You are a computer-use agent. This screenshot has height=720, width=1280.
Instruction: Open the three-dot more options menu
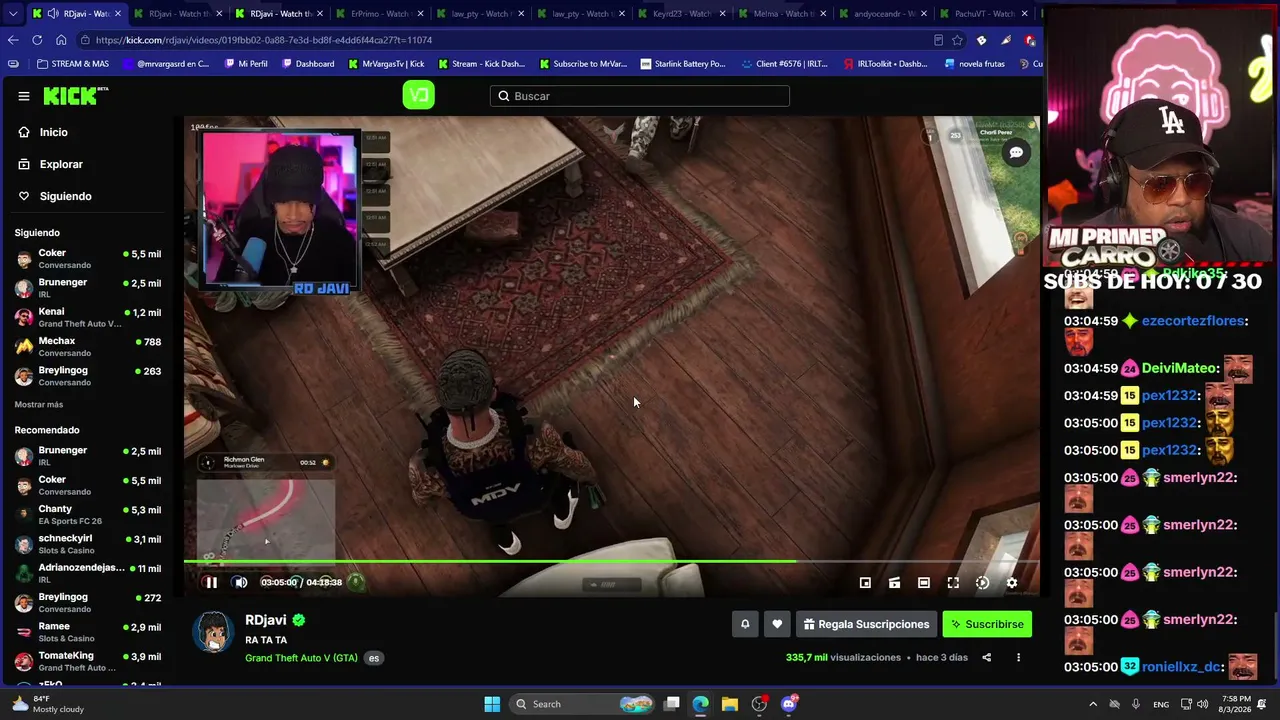[1018, 657]
